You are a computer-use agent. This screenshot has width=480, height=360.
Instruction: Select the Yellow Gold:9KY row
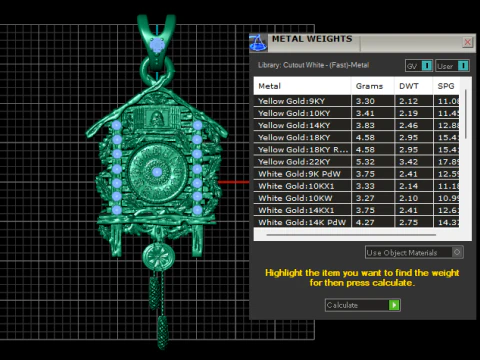click(x=356, y=101)
